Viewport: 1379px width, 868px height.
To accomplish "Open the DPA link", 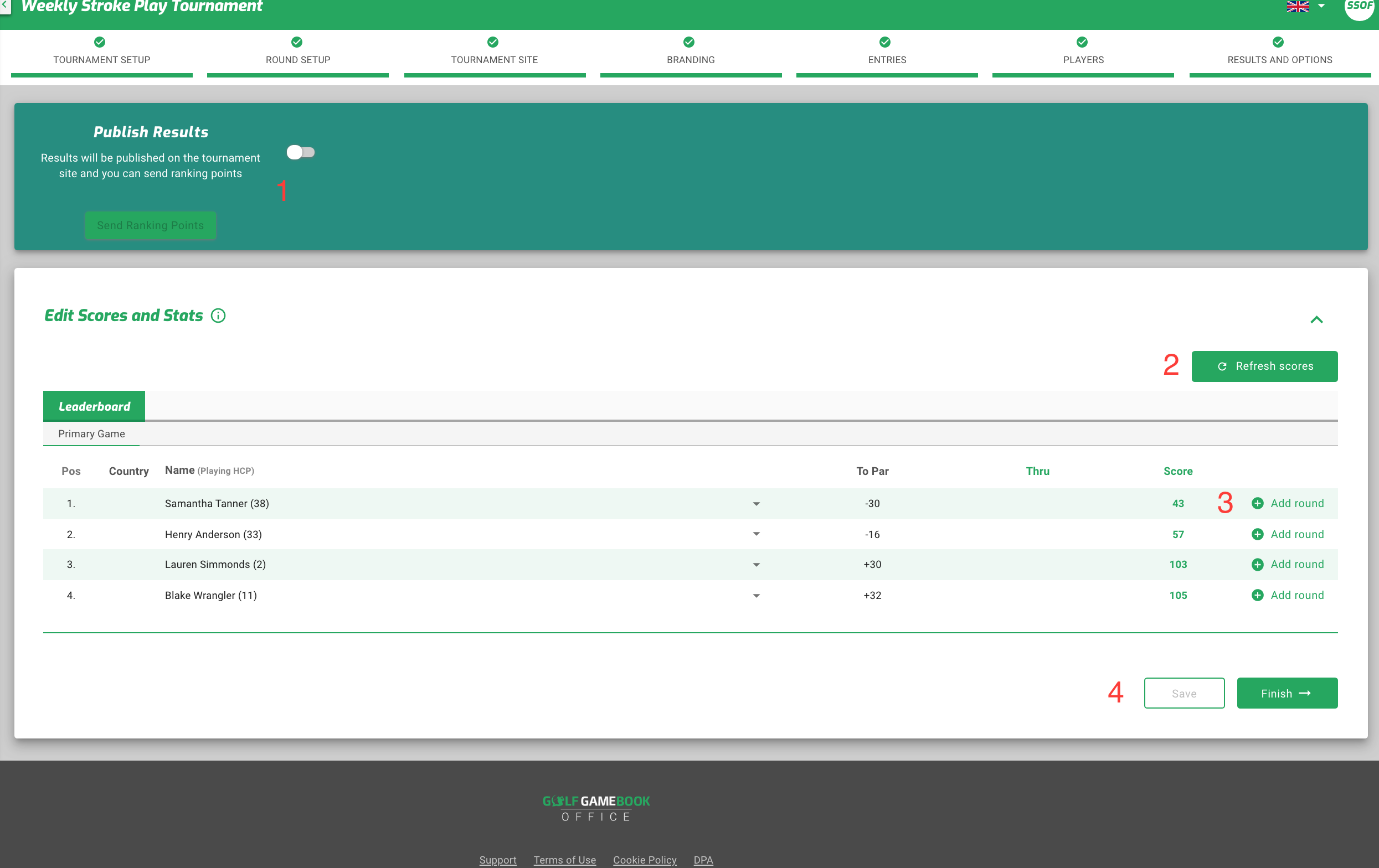I will click(703, 860).
